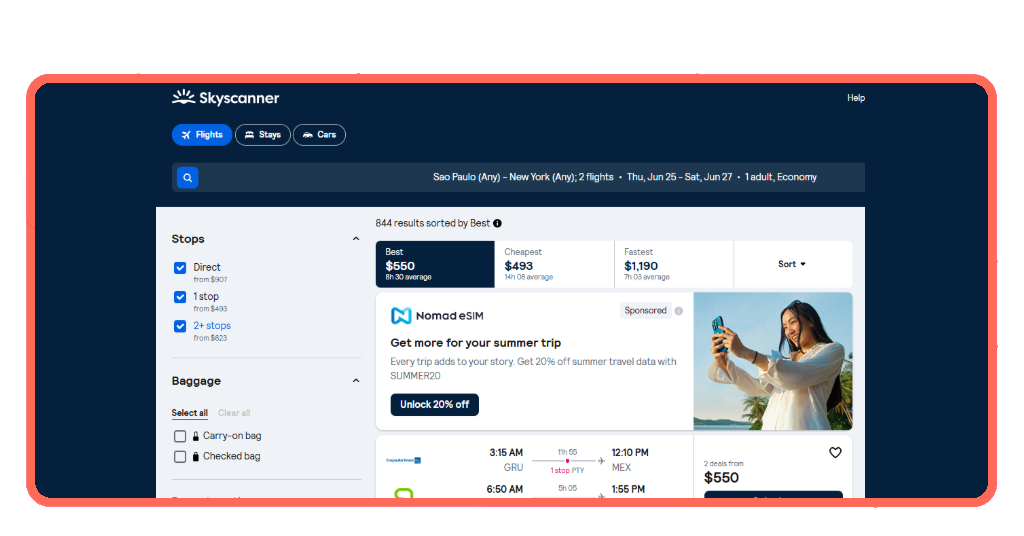The width and height of the screenshot is (1024, 536).
Task: Enable the Carry-on bag filter
Action: click(x=180, y=436)
